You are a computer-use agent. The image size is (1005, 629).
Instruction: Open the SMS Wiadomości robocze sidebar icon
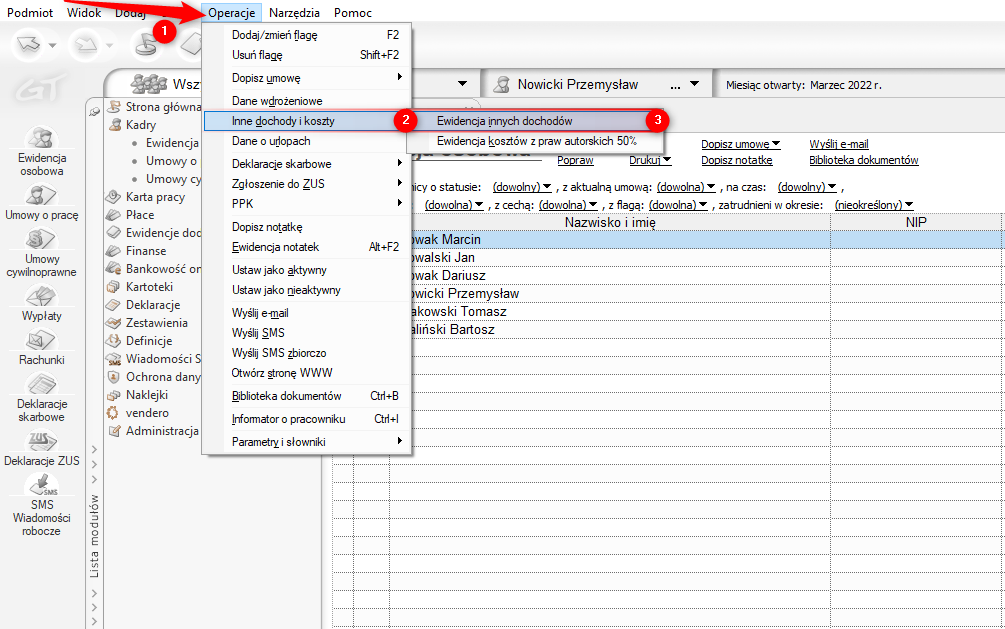tap(42, 485)
